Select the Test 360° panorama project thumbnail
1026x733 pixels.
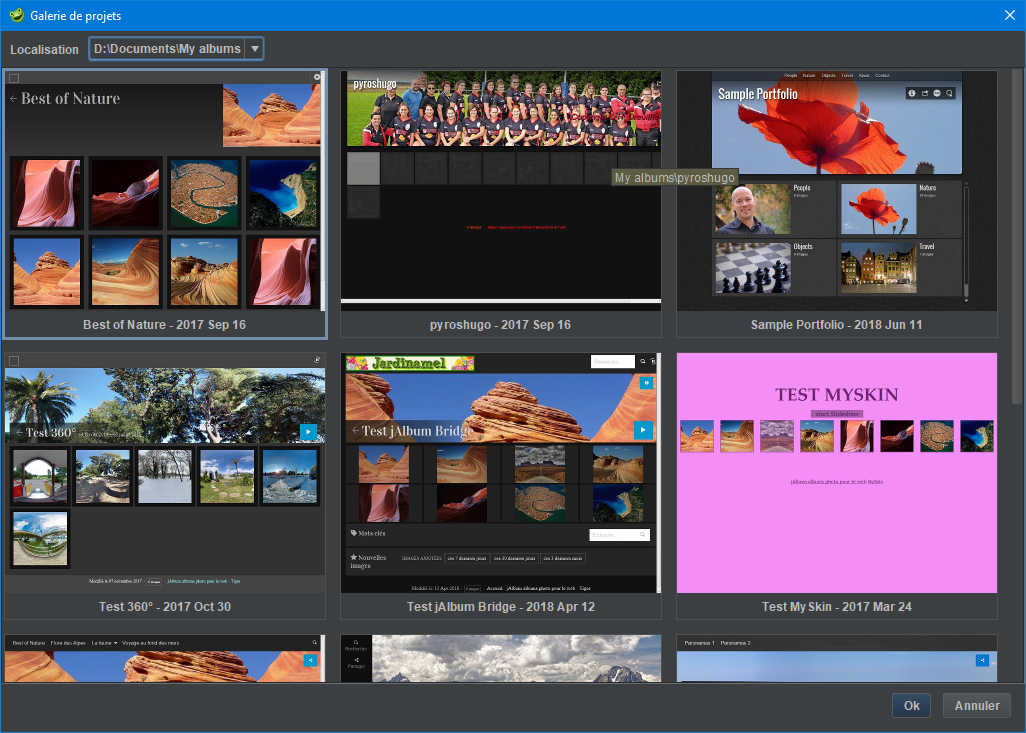click(x=165, y=473)
